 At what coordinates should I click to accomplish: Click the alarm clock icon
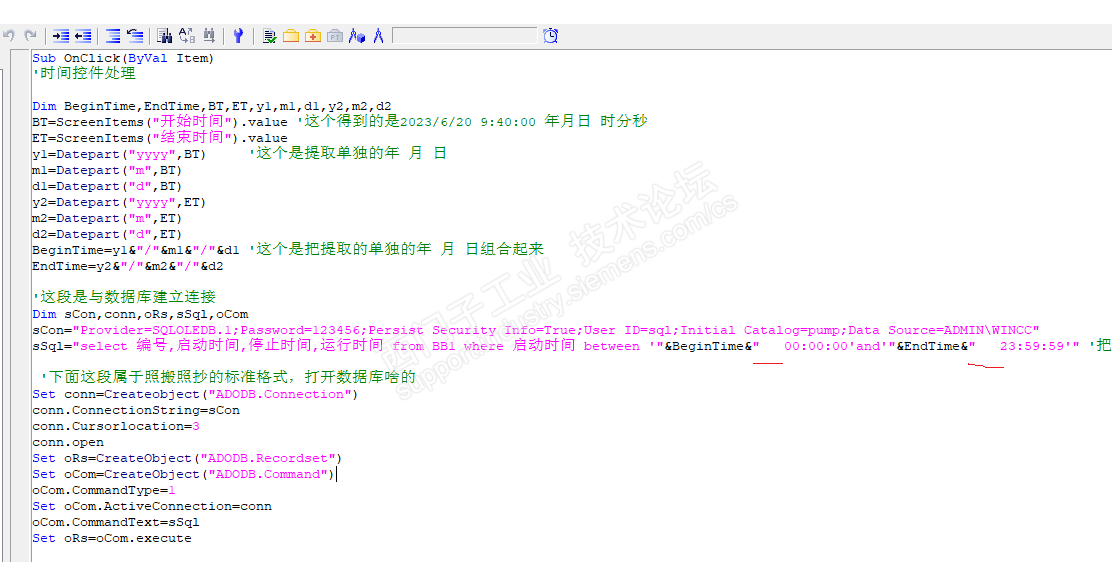pos(550,35)
